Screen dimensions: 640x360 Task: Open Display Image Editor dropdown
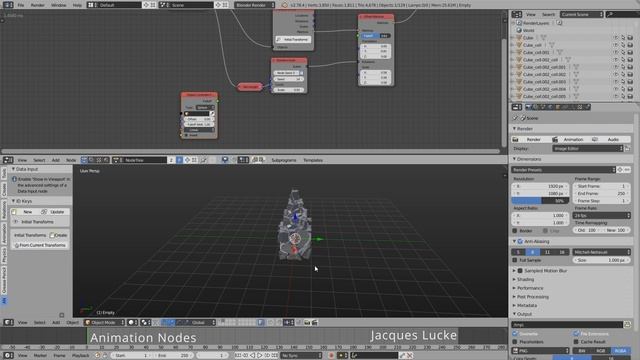[587, 149]
